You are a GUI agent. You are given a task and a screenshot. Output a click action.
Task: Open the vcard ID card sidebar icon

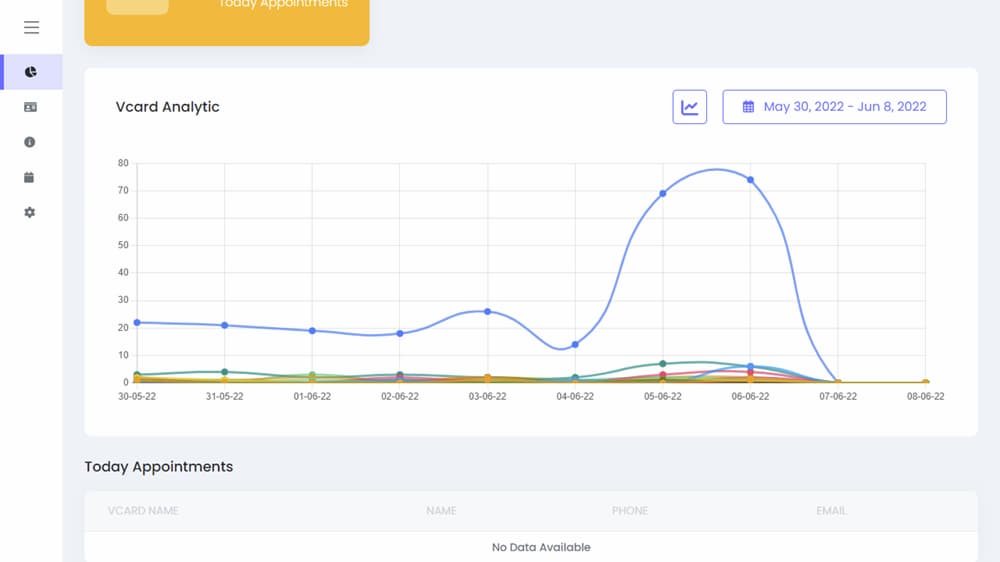pyautogui.click(x=30, y=107)
